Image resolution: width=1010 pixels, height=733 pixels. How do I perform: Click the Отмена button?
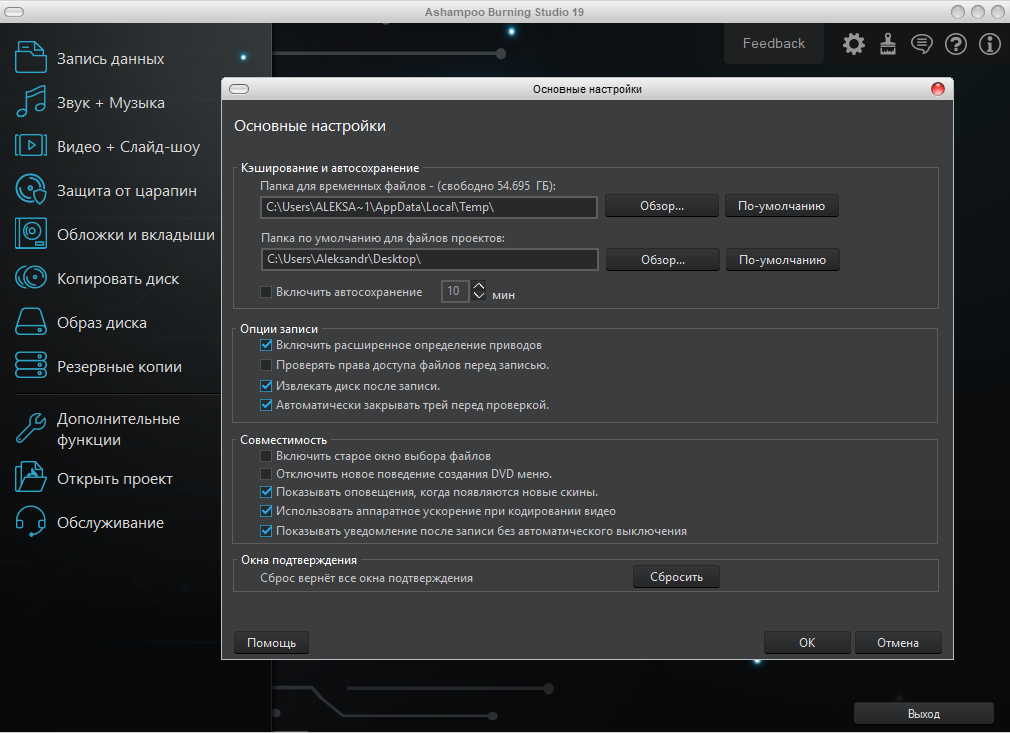[x=898, y=643]
